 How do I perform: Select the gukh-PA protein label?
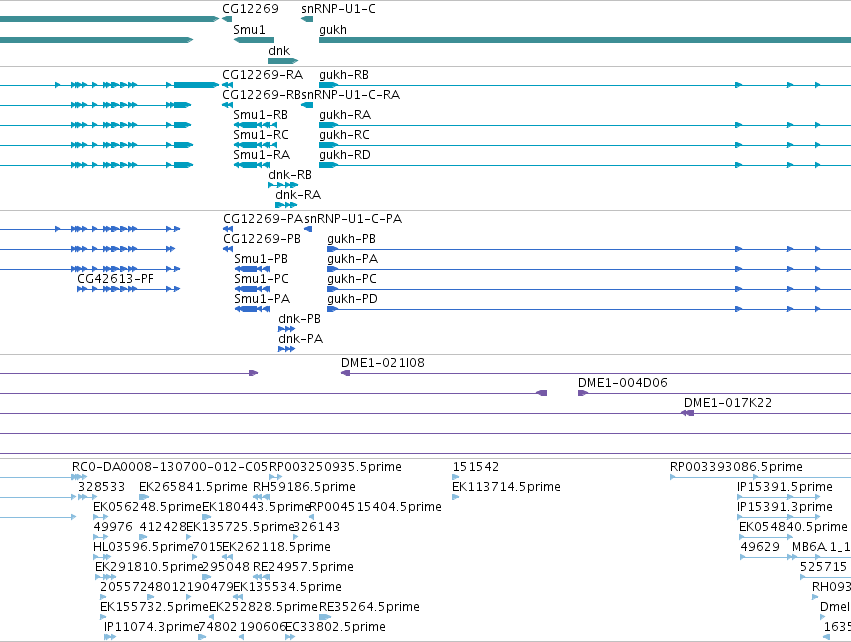pos(352,259)
